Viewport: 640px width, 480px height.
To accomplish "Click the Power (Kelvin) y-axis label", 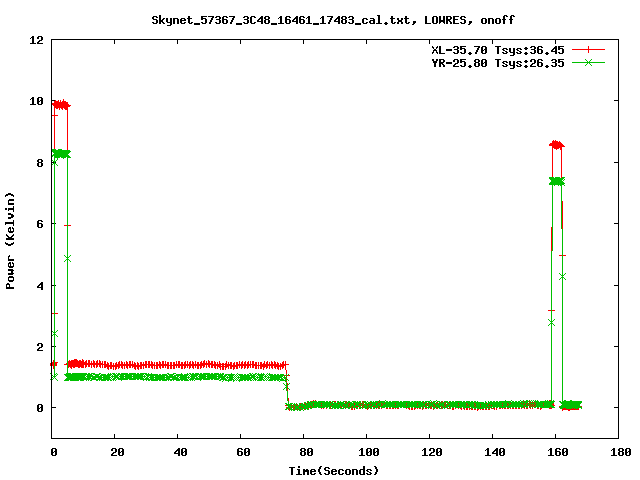I will 10,241.
